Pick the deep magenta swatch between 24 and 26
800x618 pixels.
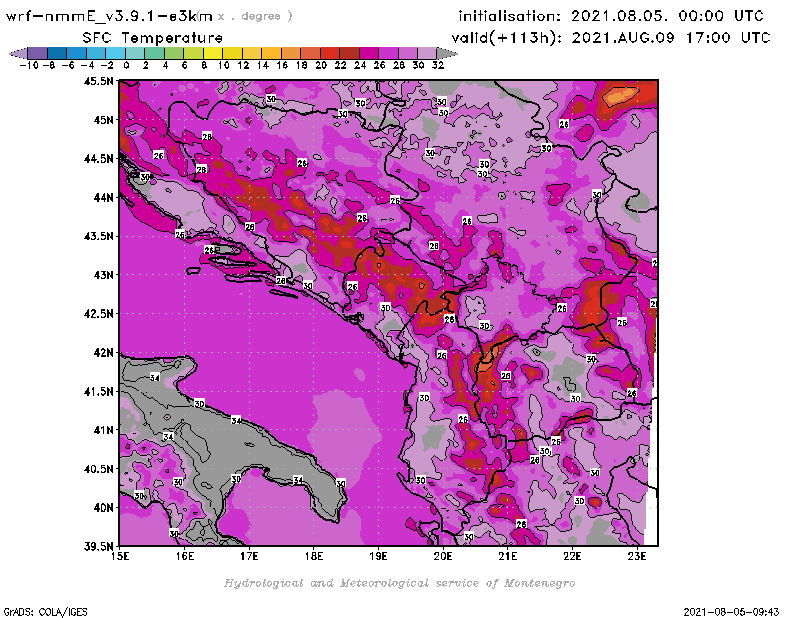click(x=368, y=53)
